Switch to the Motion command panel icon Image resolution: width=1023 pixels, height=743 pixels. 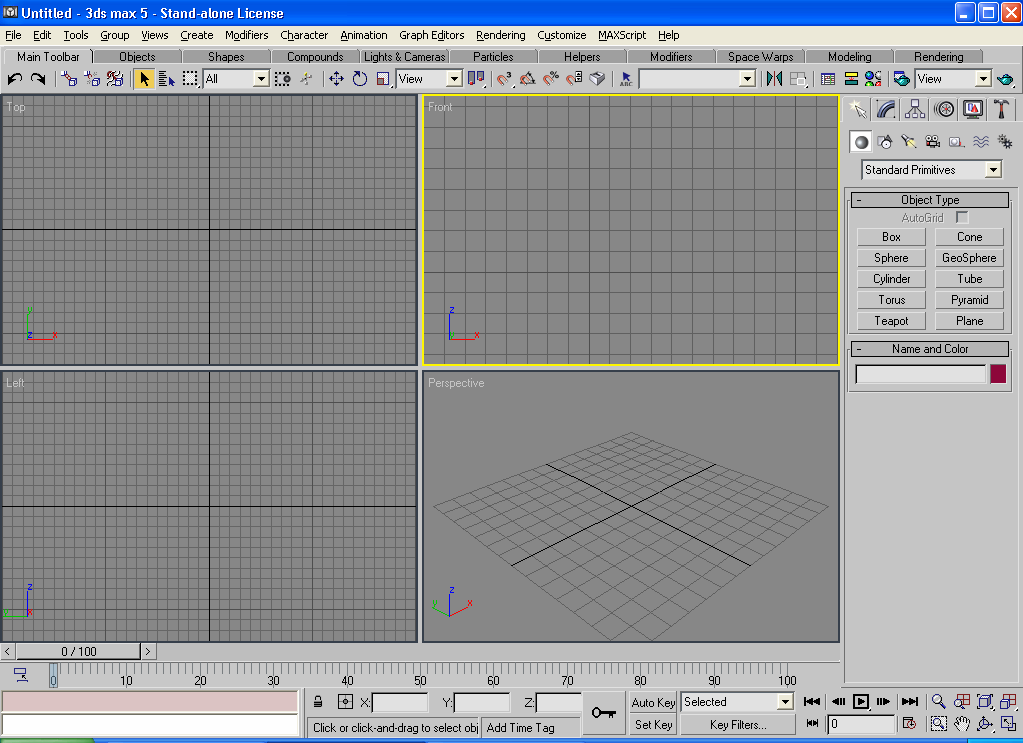[944, 109]
